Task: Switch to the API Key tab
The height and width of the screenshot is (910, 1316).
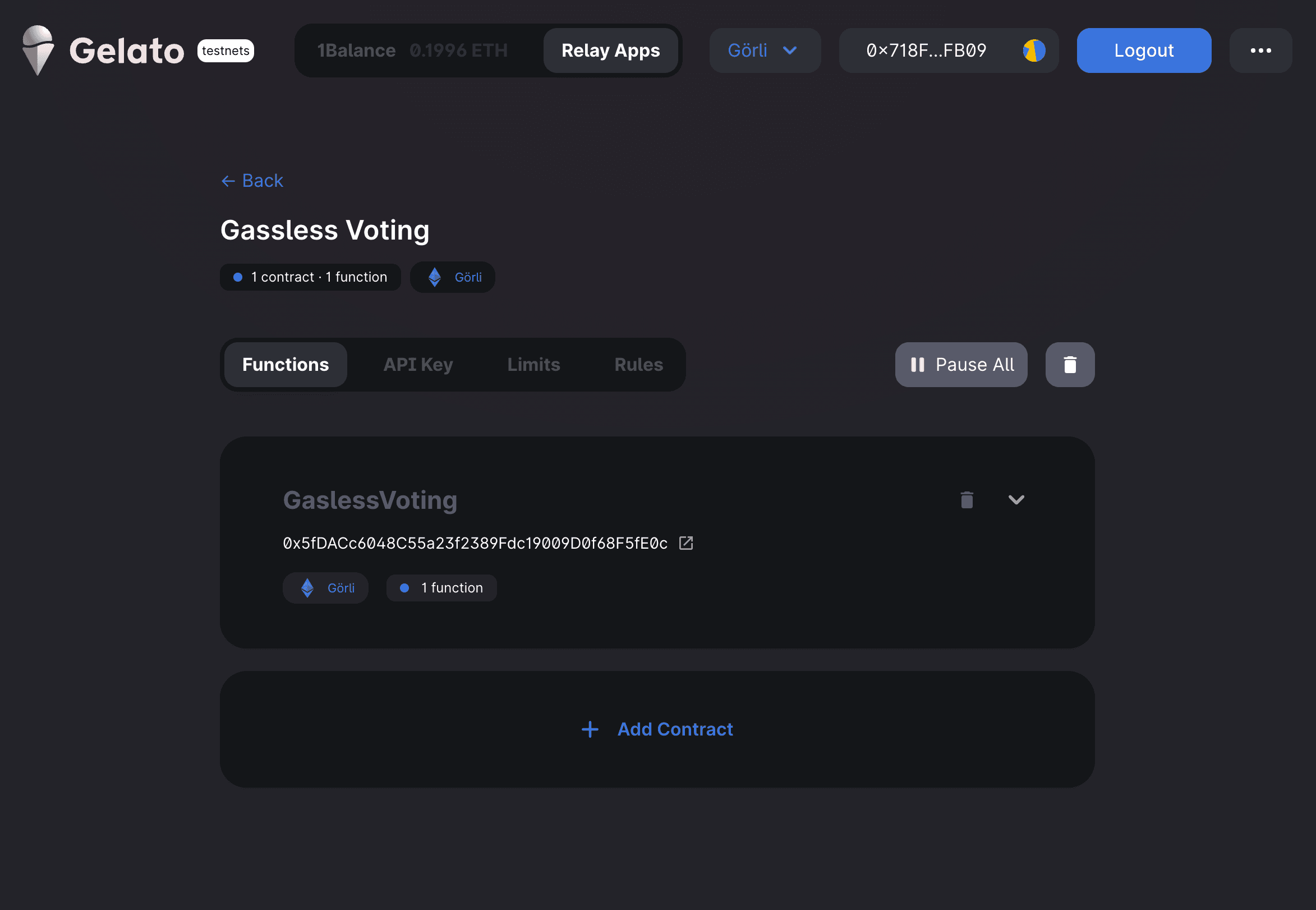Action: (418, 365)
